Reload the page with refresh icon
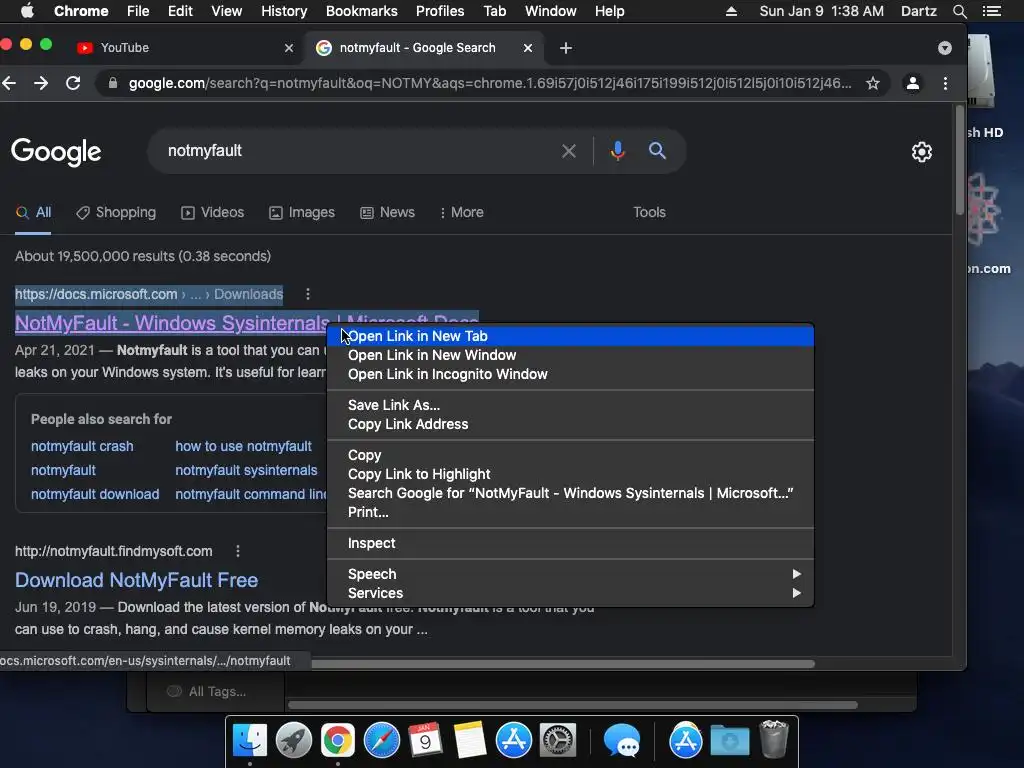This screenshot has width=1024, height=768. (x=73, y=83)
